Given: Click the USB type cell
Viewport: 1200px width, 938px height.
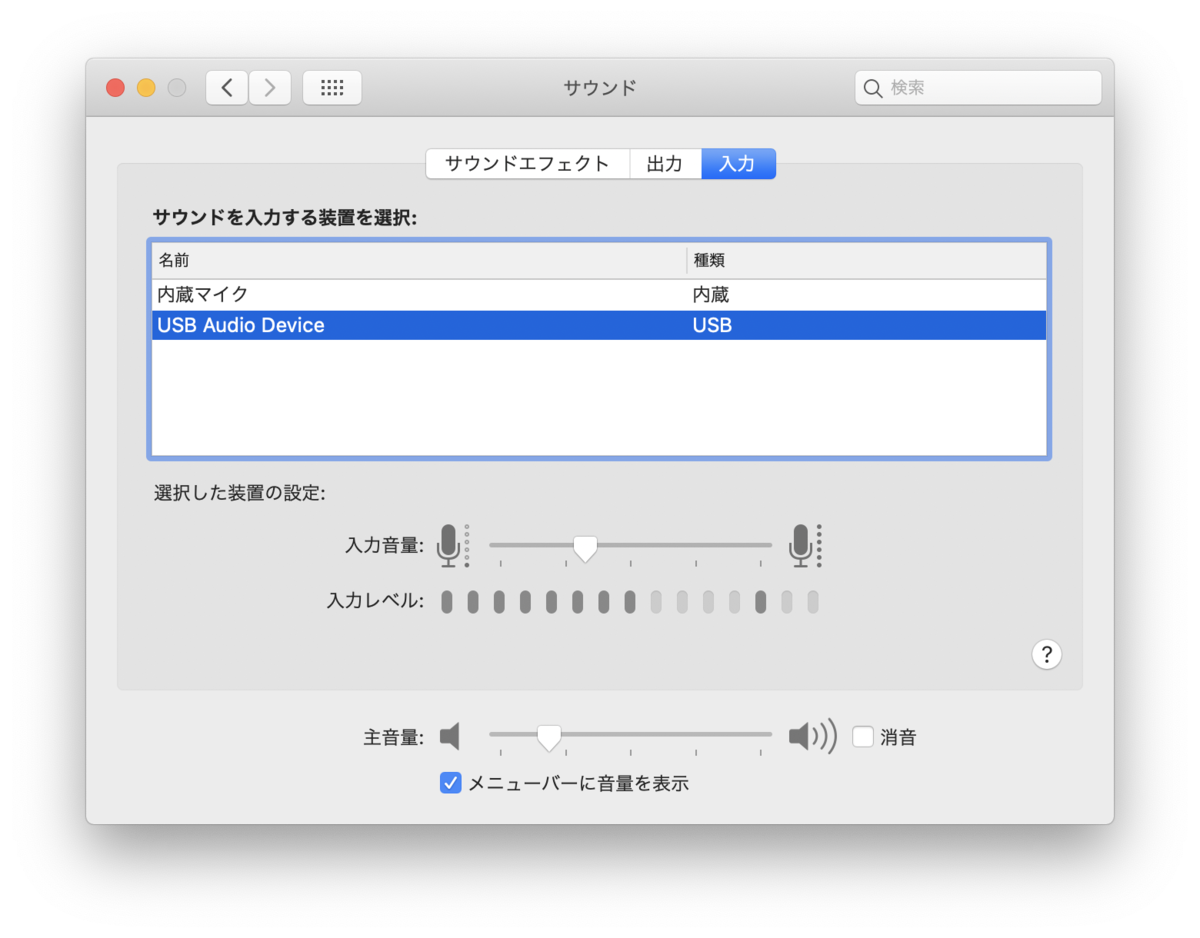Looking at the screenshot, I should (x=712, y=325).
